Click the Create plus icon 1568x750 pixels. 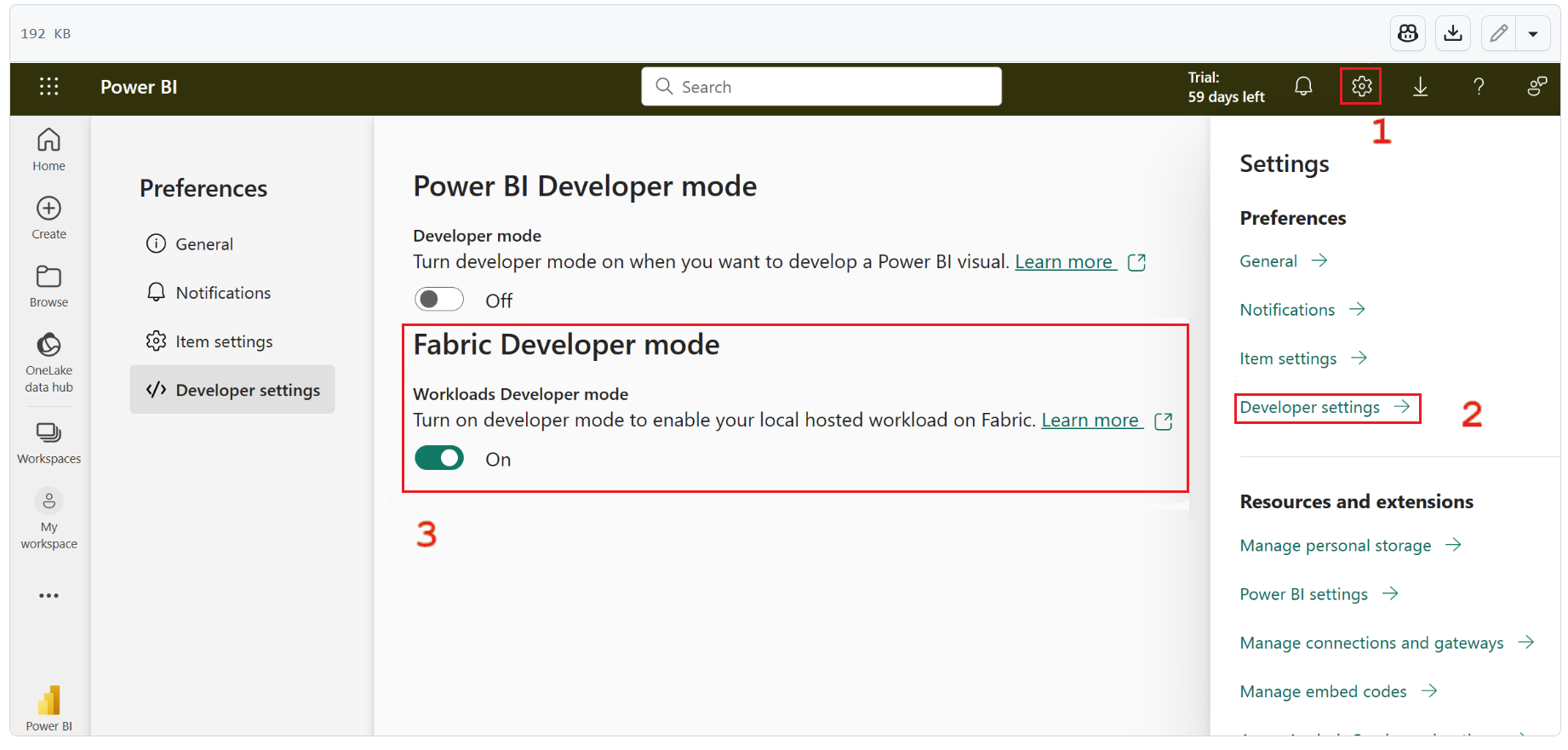49,209
